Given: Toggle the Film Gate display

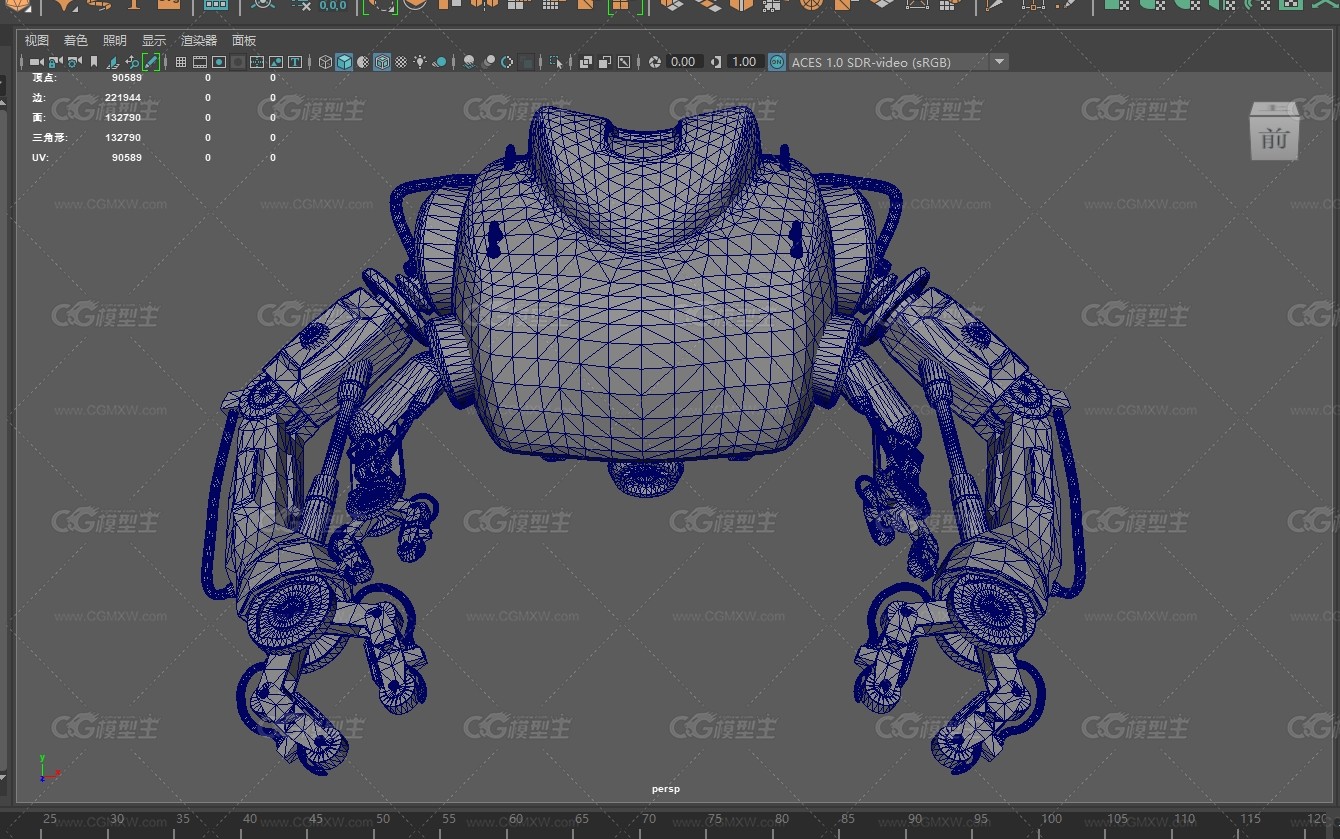Looking at the screenshot, I should (200, 62).
